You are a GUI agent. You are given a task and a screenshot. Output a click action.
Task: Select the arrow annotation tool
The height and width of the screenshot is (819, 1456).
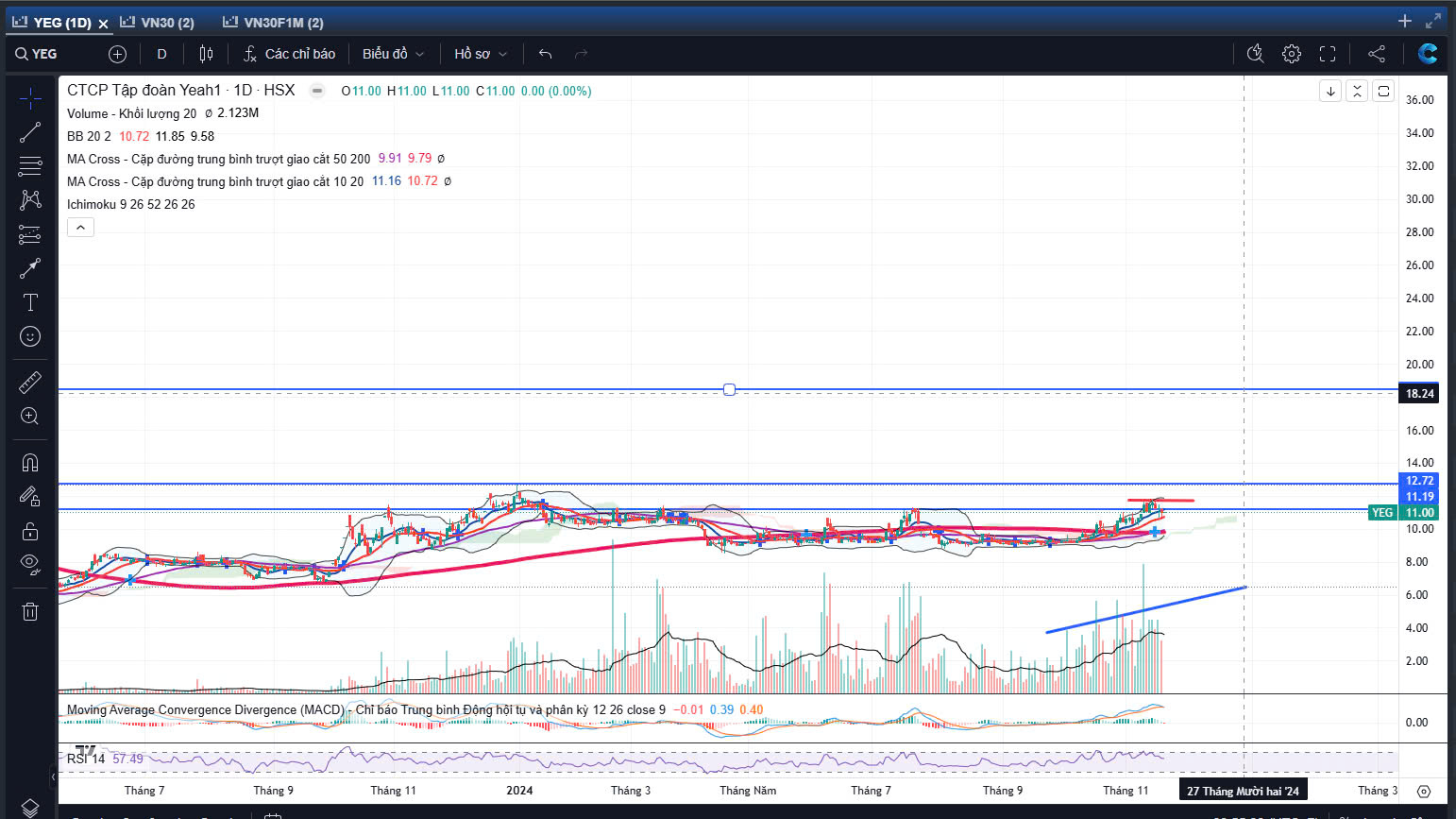(x=30, y=268)
